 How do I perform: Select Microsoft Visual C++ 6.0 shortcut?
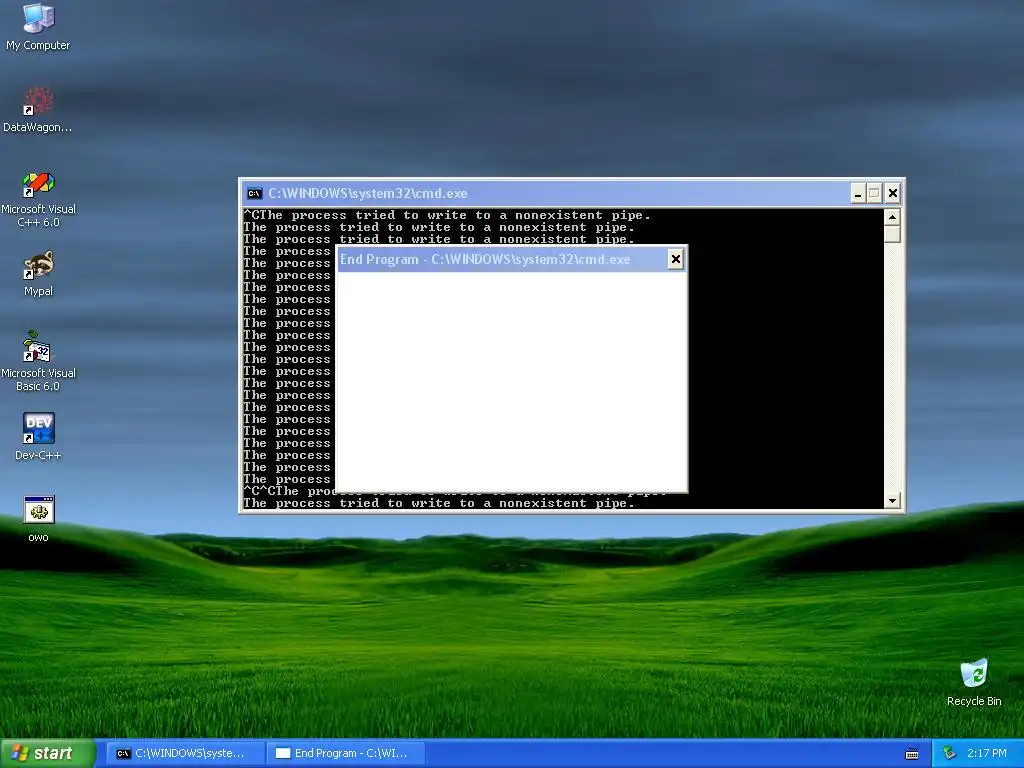point(38,199)
